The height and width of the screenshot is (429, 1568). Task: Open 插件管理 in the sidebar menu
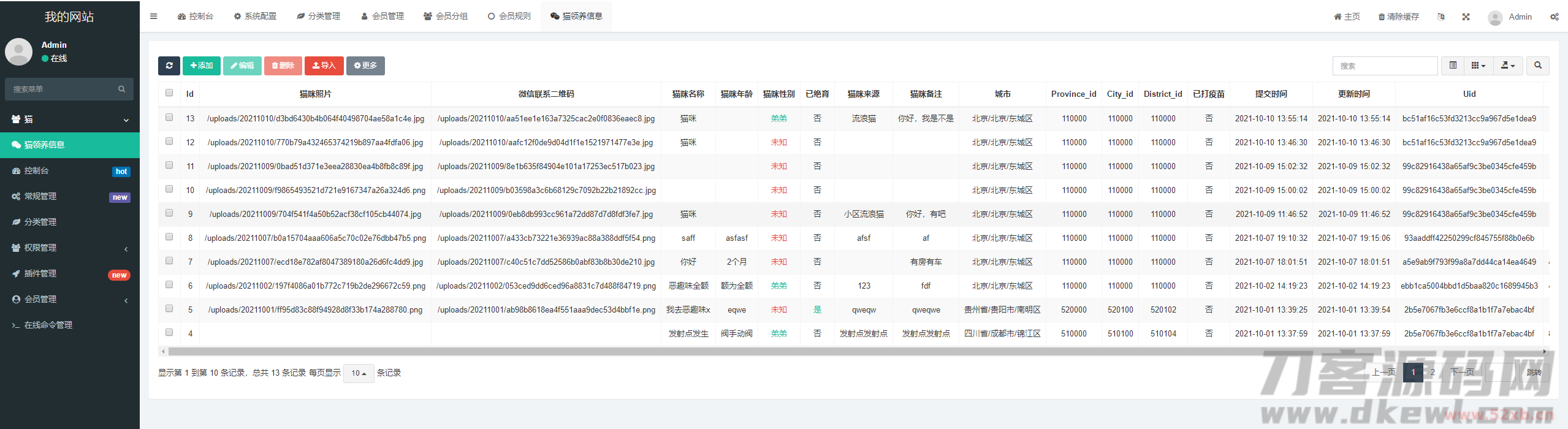40,273
